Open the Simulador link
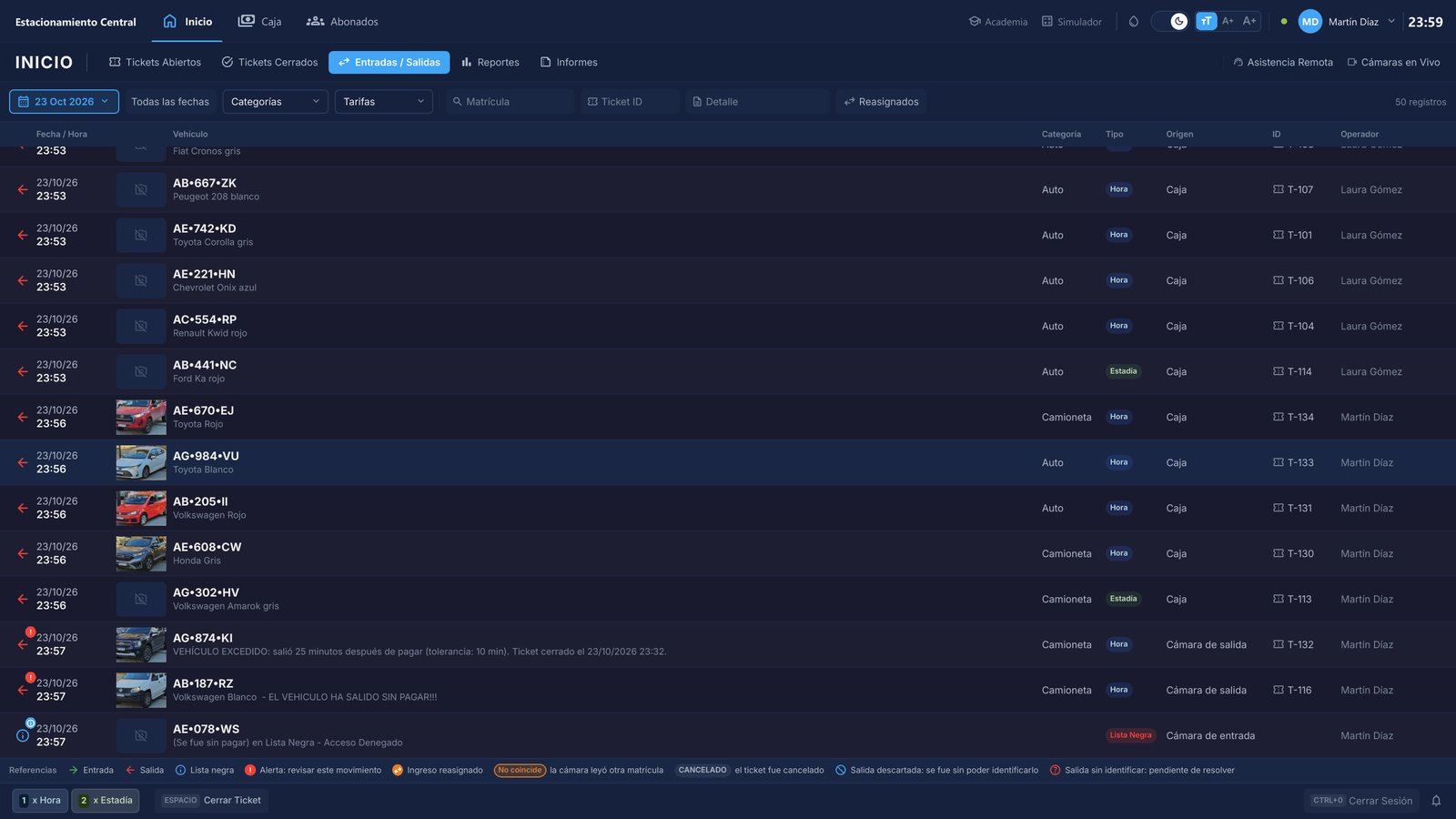Viewport: 1456px width, 819px height. 1072,22
